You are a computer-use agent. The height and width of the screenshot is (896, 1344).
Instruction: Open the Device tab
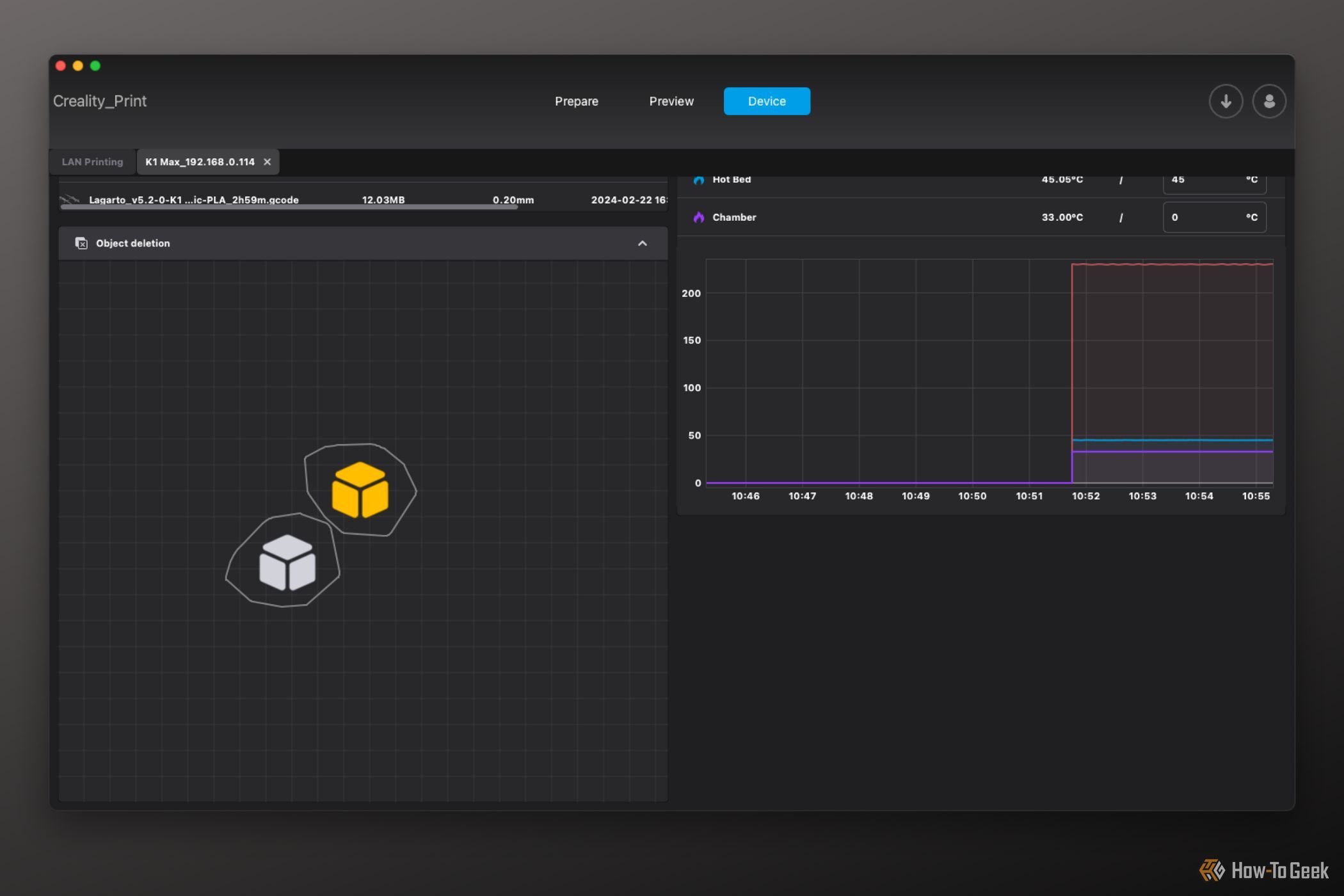coord(767,101)
